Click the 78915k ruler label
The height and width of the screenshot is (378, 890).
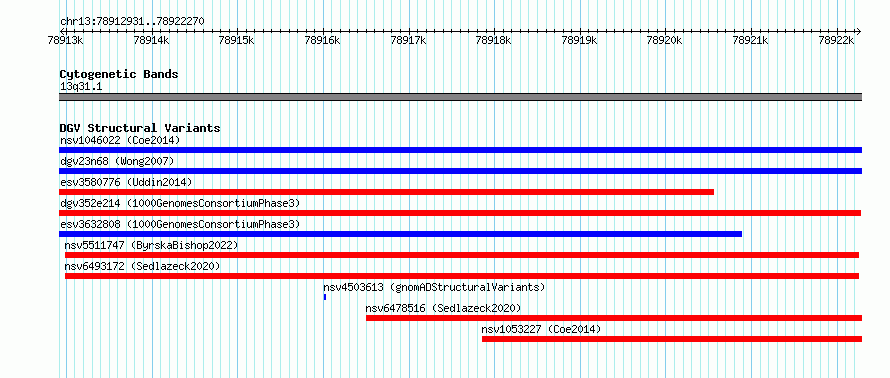point(237,40)
